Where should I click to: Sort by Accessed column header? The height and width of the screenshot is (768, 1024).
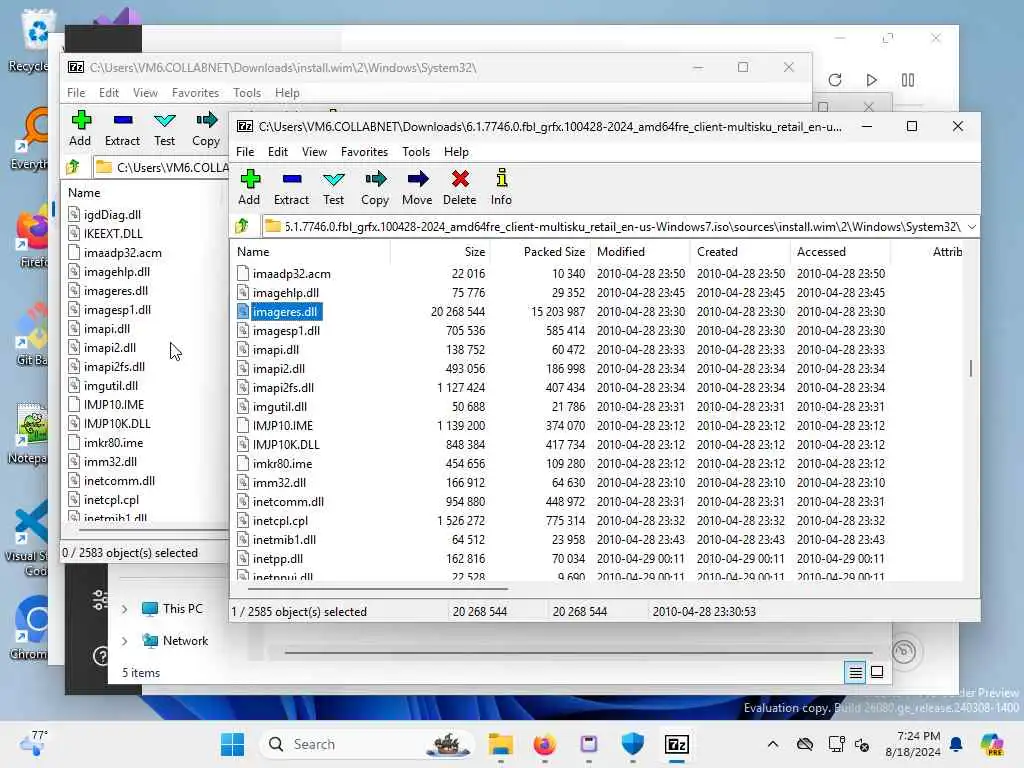pos(840,251)
